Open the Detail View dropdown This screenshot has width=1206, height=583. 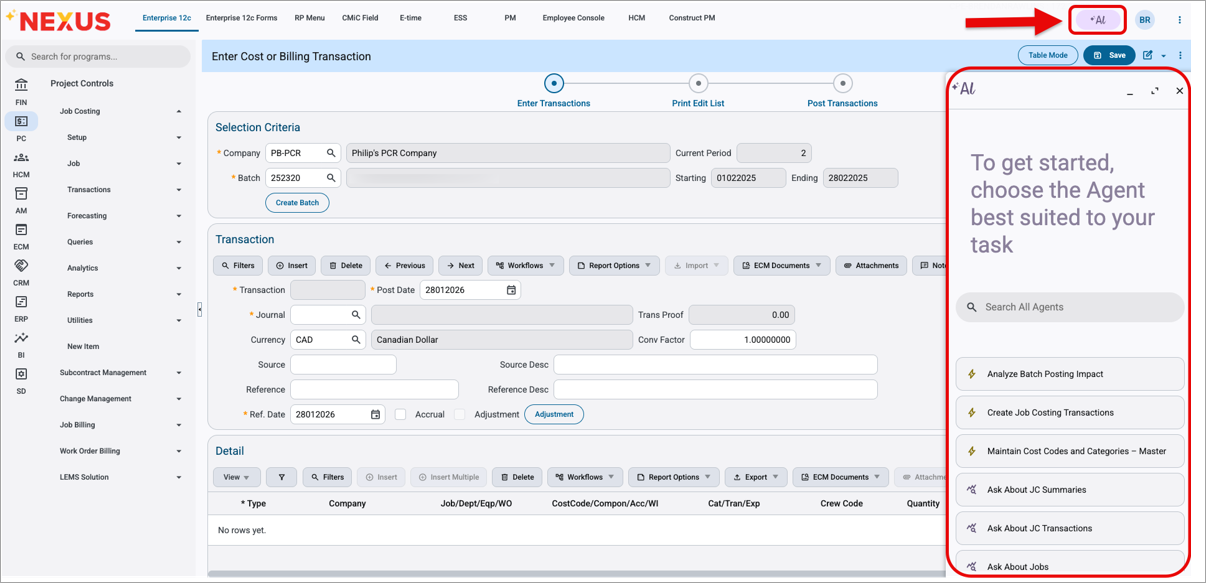pos(237,477)
